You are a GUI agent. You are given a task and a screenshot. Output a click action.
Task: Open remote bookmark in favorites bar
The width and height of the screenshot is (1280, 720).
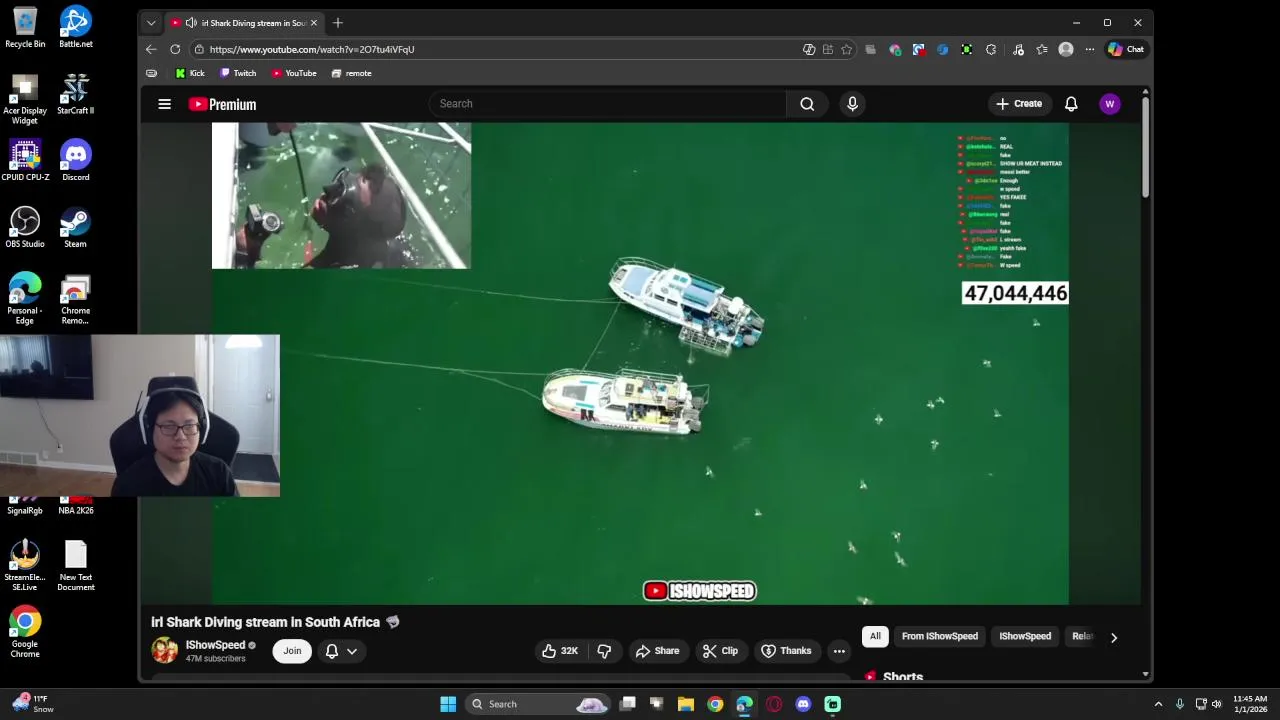coord(351,73)
